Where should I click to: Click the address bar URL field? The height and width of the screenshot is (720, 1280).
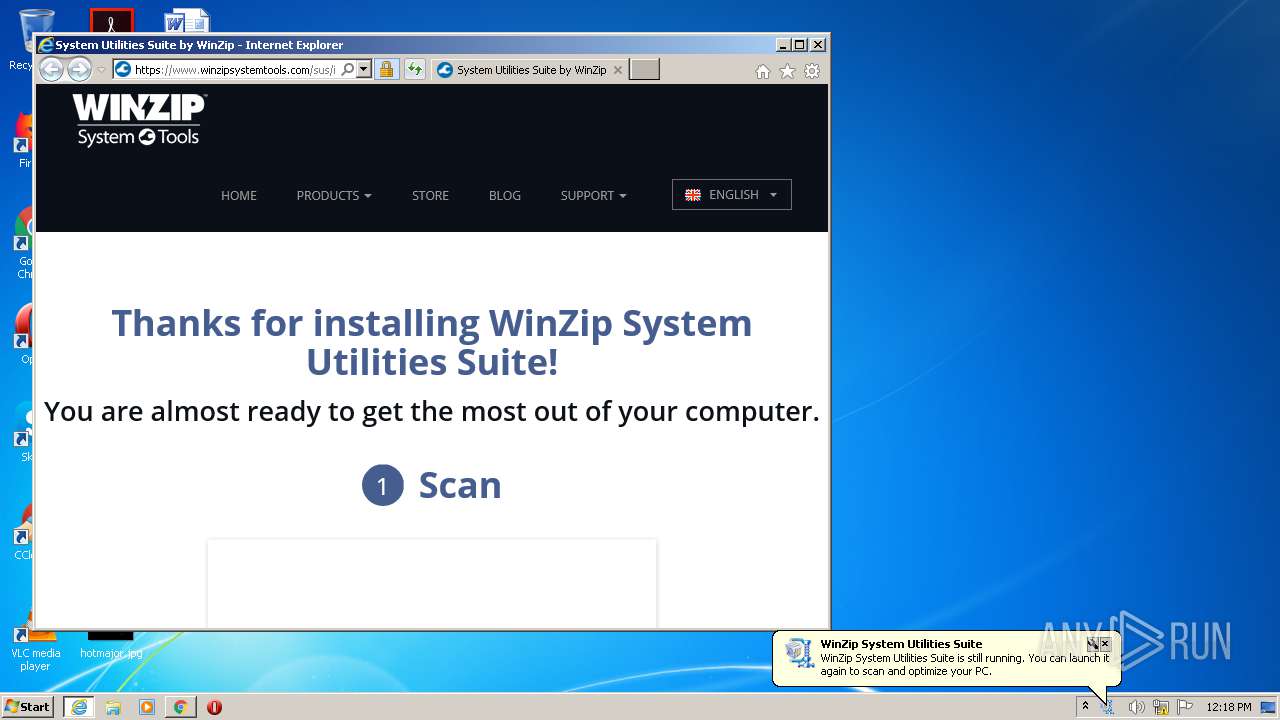pyautogui.click(x=235, y=70)
